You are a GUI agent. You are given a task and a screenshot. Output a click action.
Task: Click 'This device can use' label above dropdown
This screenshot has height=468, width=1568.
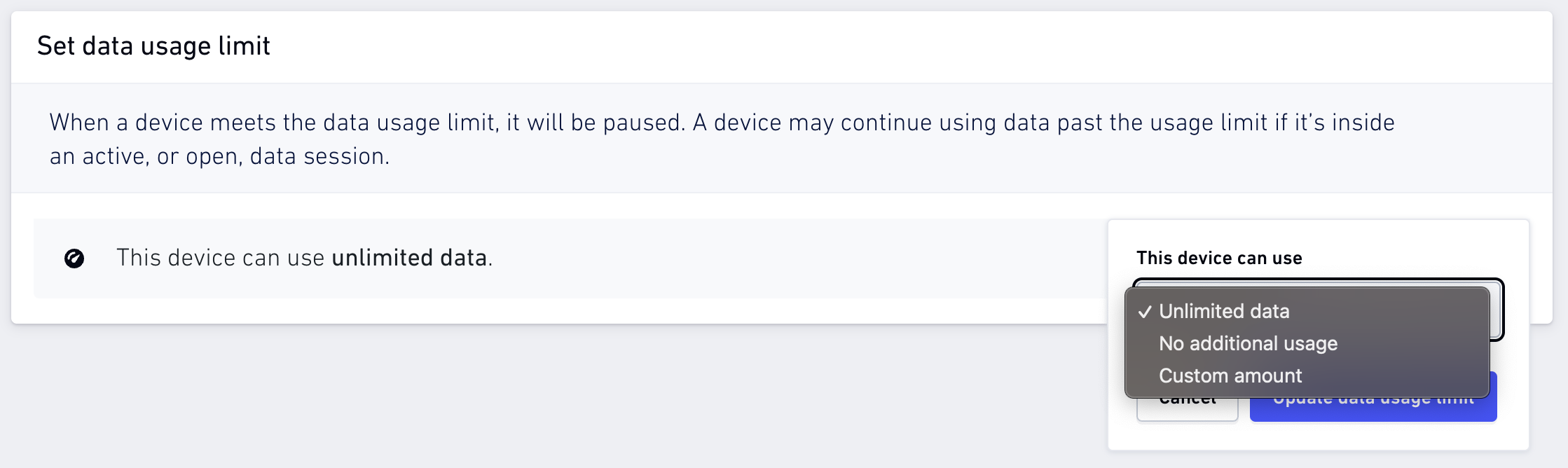(x=1219, y=258)
